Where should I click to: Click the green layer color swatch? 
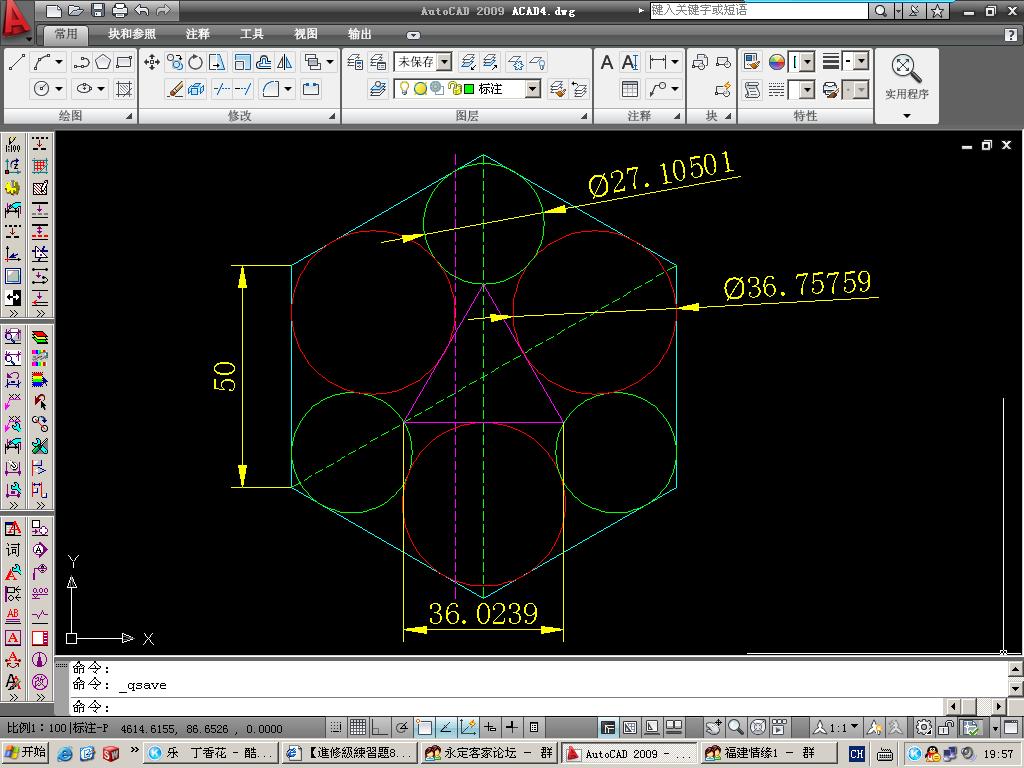468,89
